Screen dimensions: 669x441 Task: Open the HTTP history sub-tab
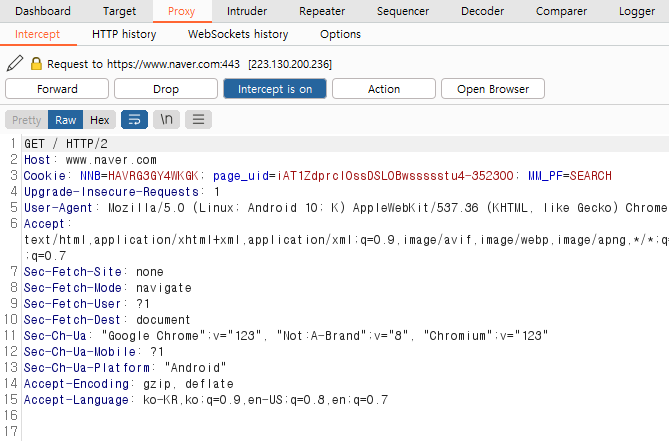(124, 34)
